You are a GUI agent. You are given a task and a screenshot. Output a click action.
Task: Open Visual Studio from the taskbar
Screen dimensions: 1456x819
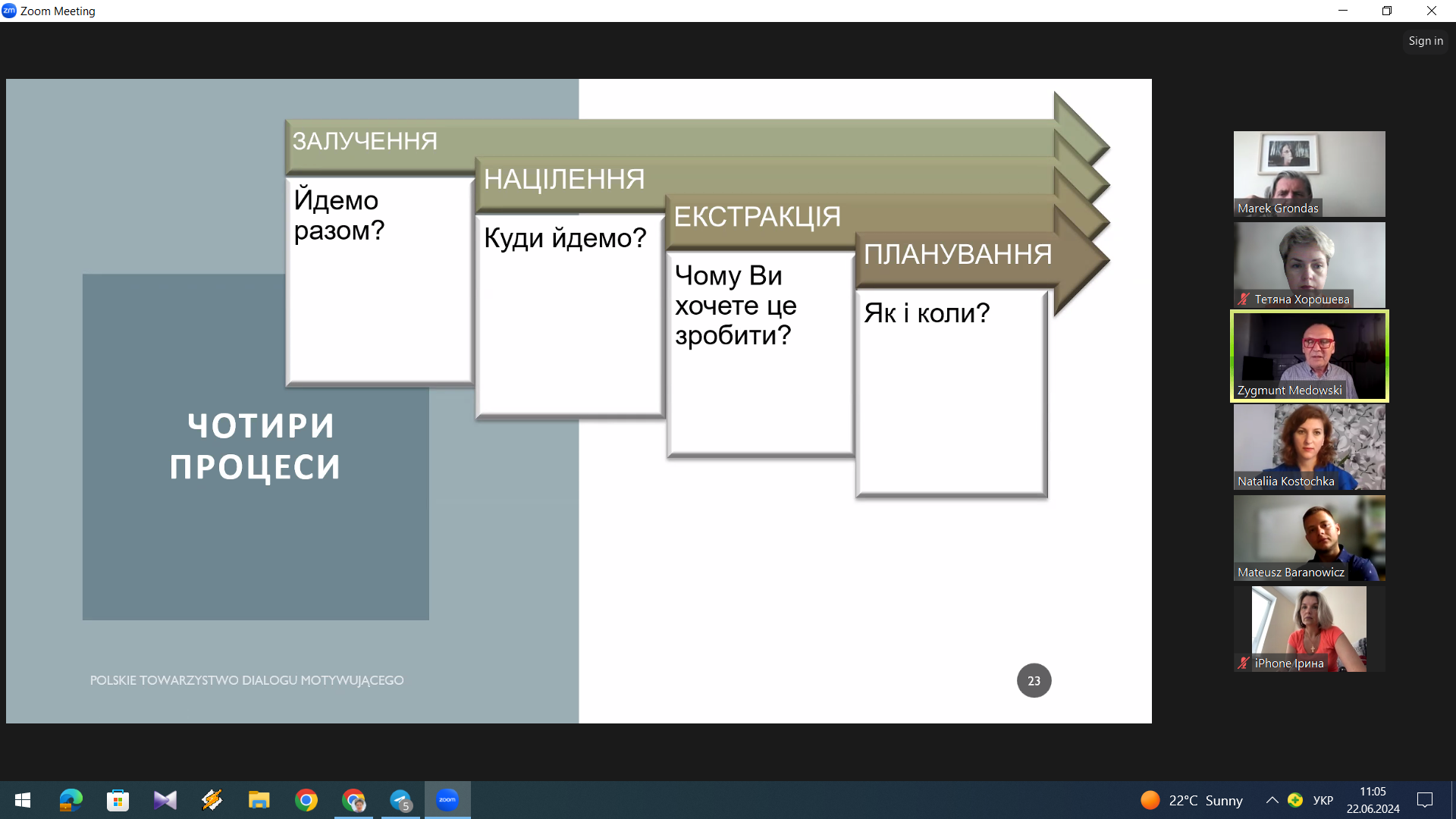[165, 800]
